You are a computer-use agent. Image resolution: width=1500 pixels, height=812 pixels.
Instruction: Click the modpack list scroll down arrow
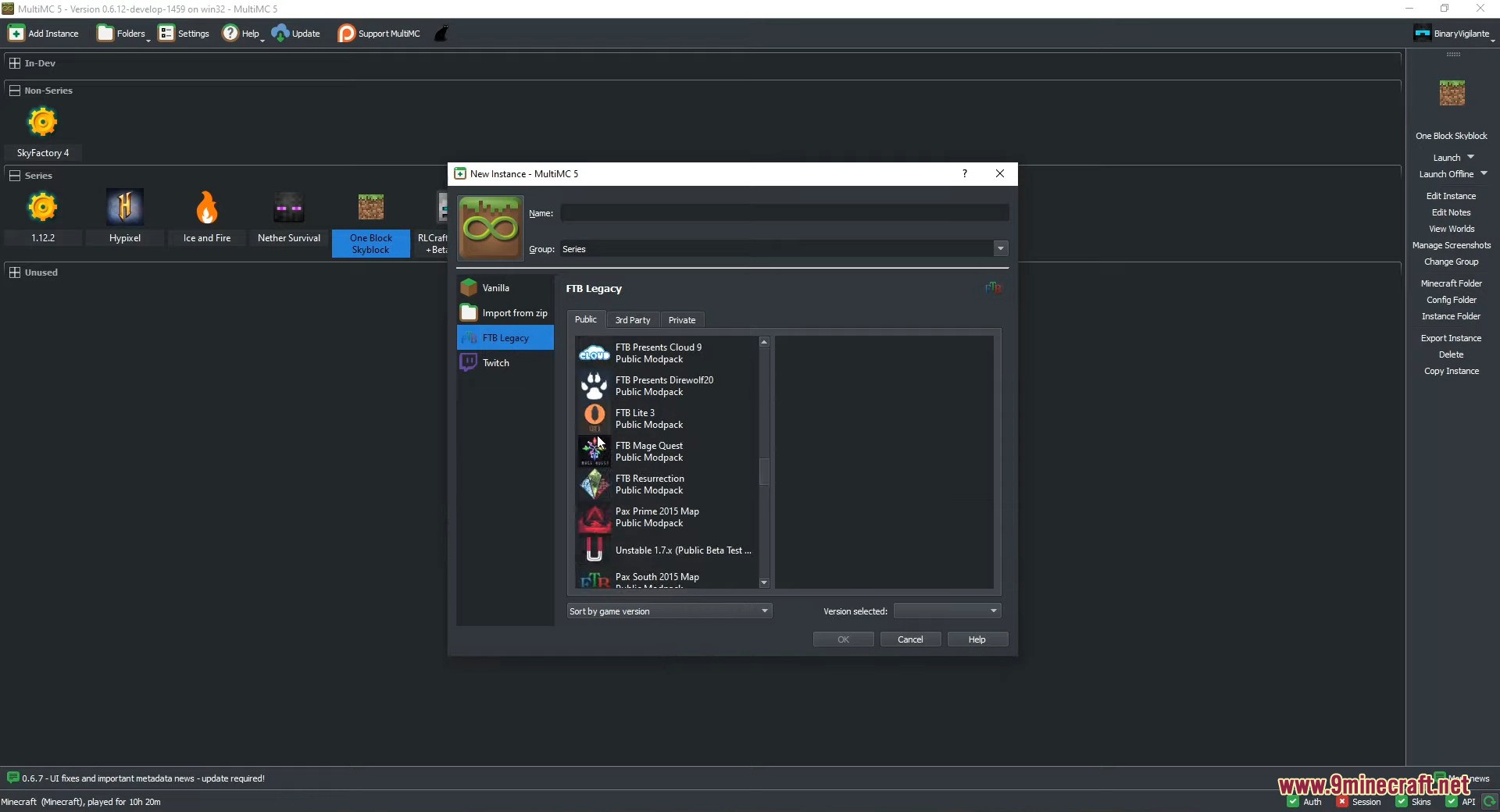tap(764, 582)
